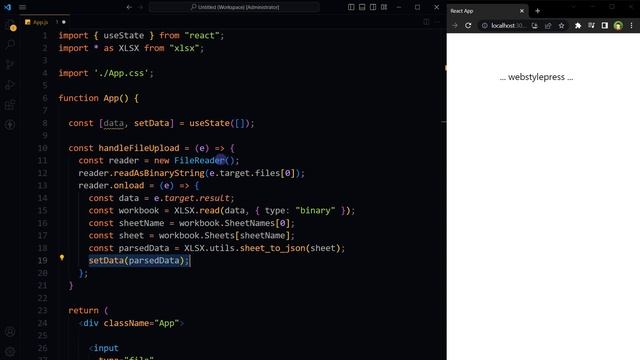Click handleFileUpload on line 10
Viewport: 640px width, 360px height.
[x=139, y=148]
